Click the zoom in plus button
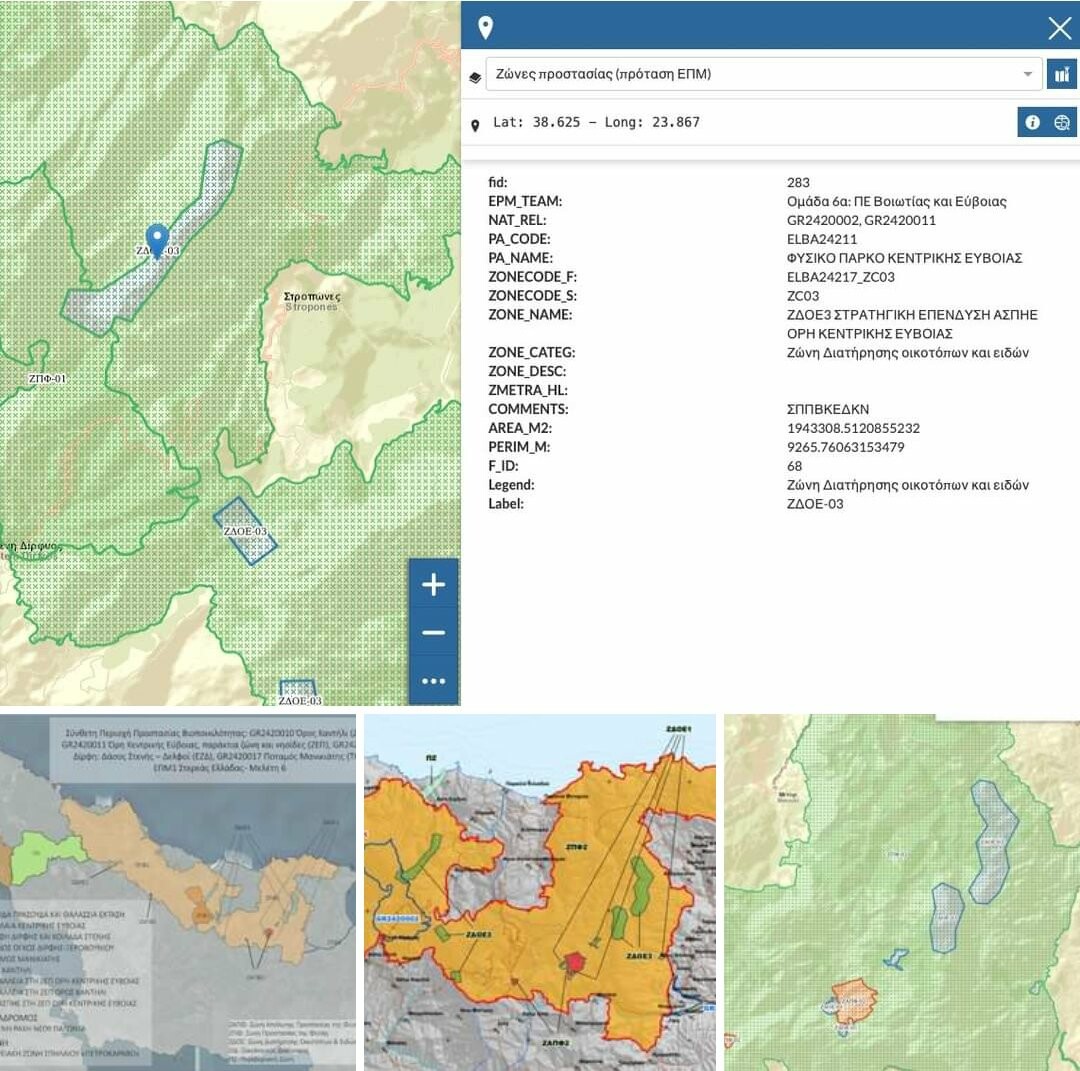1080x1071 pixels. pos(433,585)
